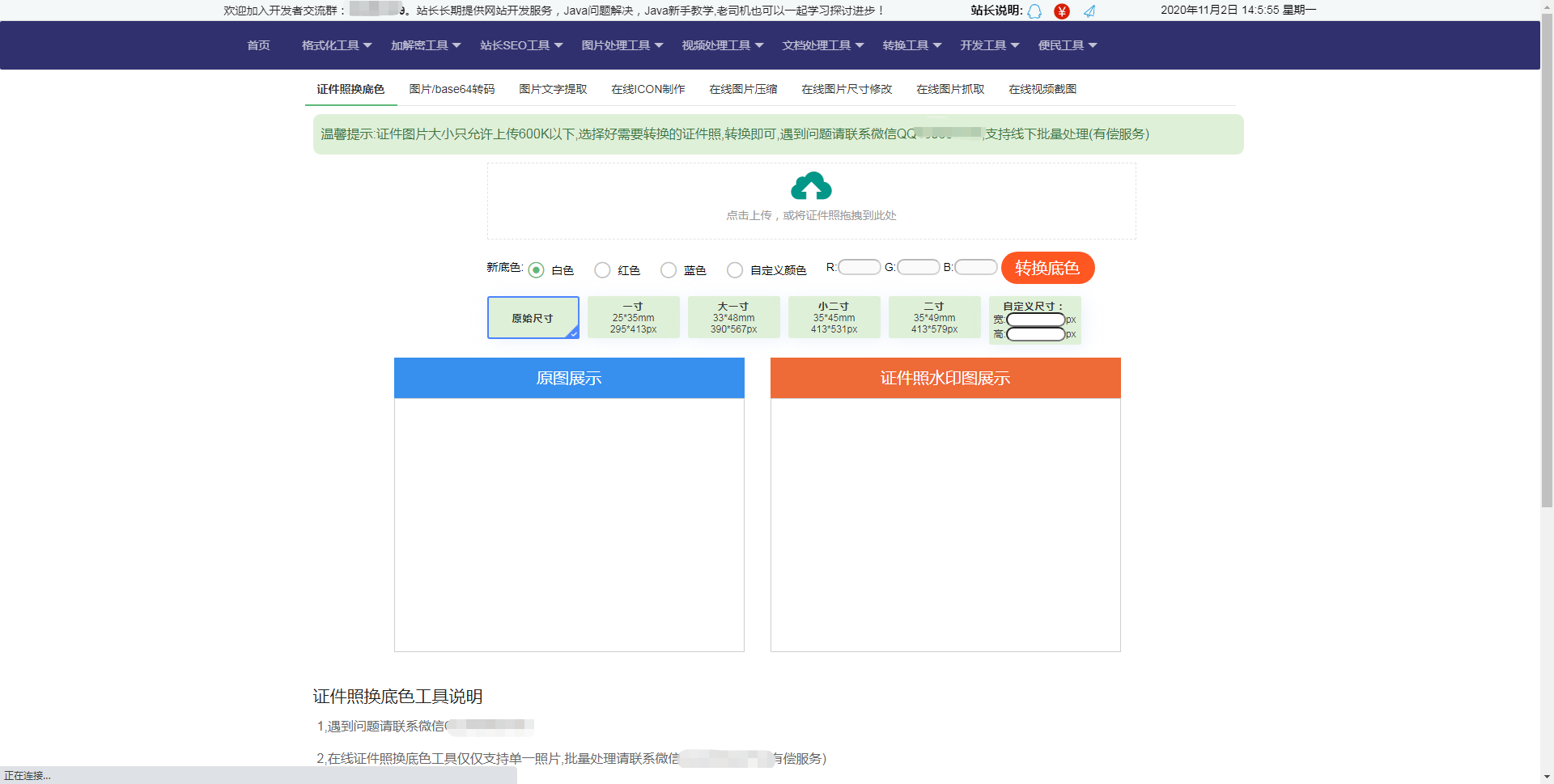Image resolution: width=1554 pixels, height=784 pixels.
Task: Click the green cloud upload icon
Action: tap(811, 186)
